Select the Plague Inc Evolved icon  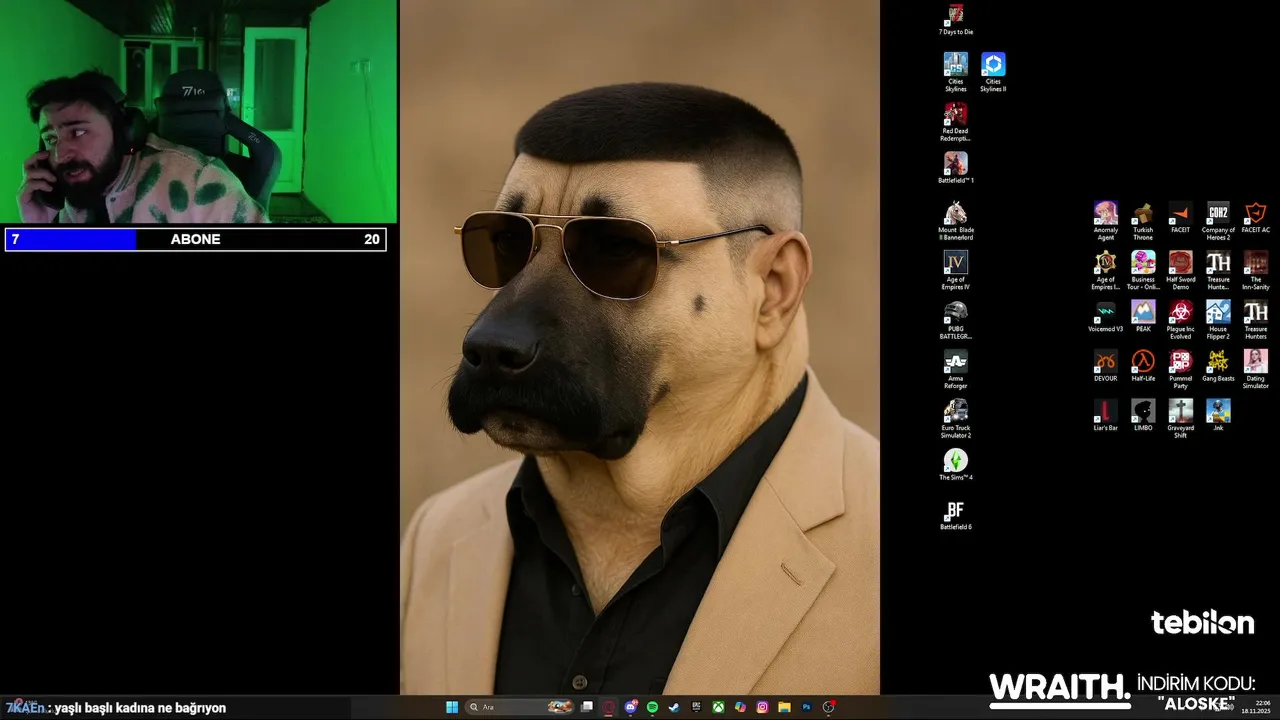(x=1181, y=319)
